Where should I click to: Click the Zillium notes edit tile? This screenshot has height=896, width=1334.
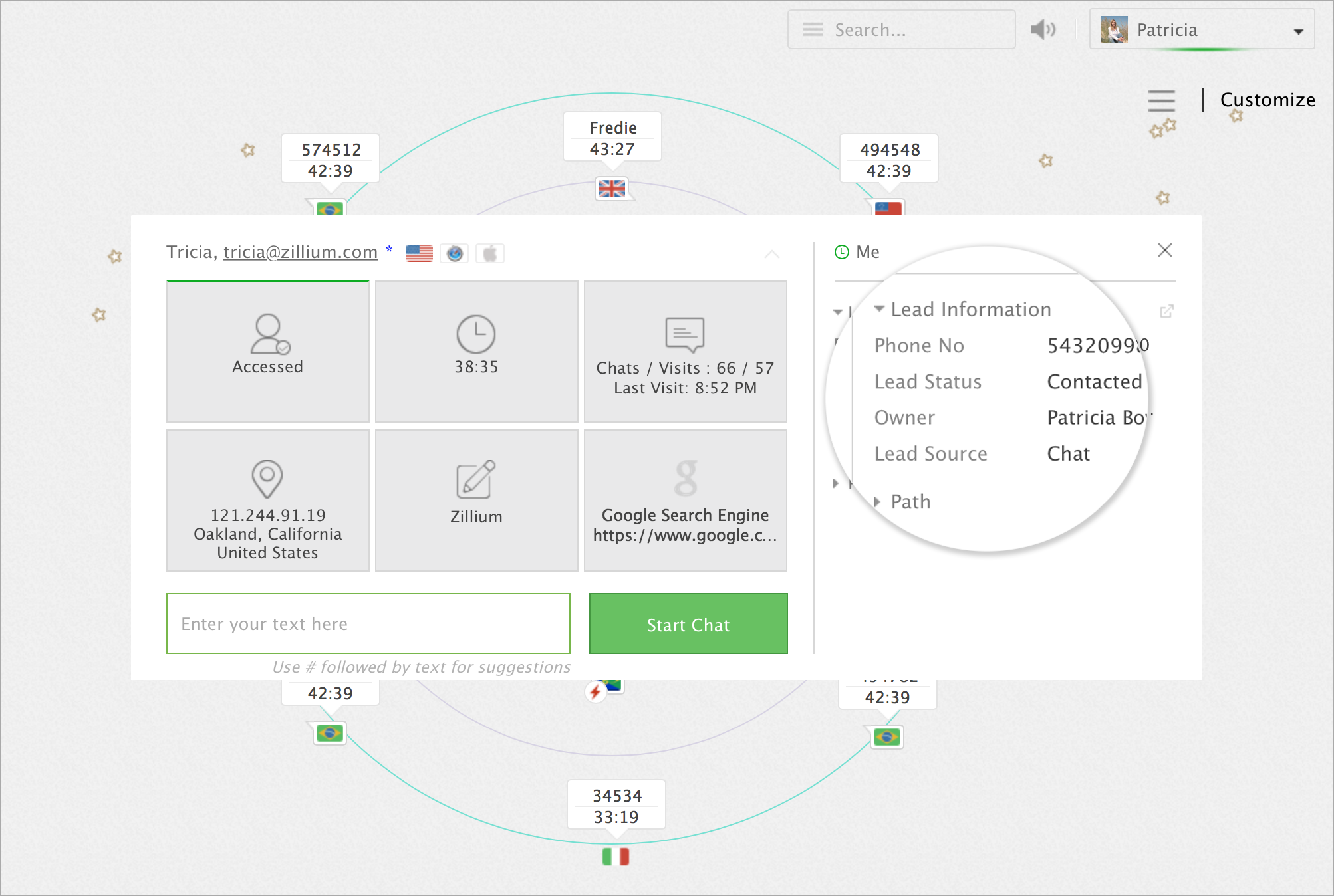coord(476,500)
